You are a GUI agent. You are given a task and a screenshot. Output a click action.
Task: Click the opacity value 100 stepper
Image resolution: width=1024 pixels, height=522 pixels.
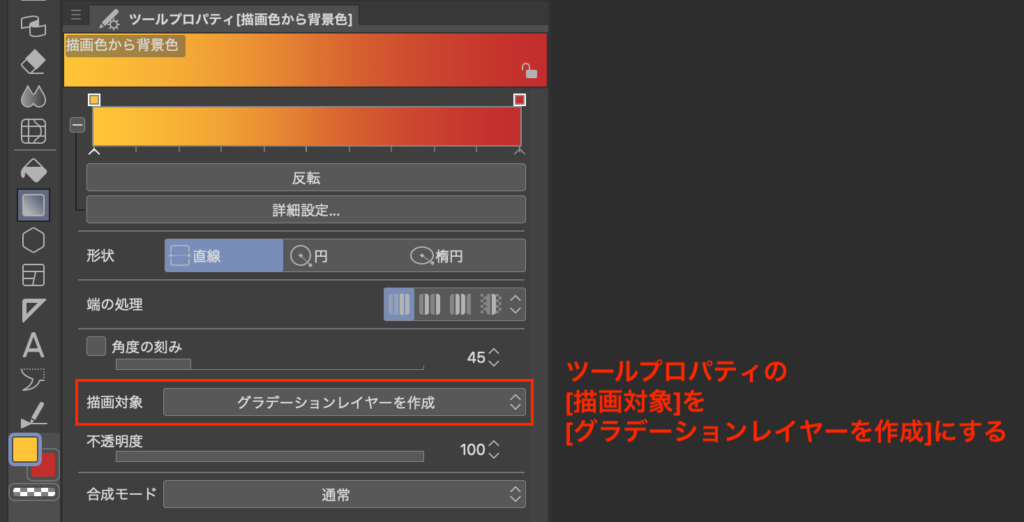tap(494, 449)
